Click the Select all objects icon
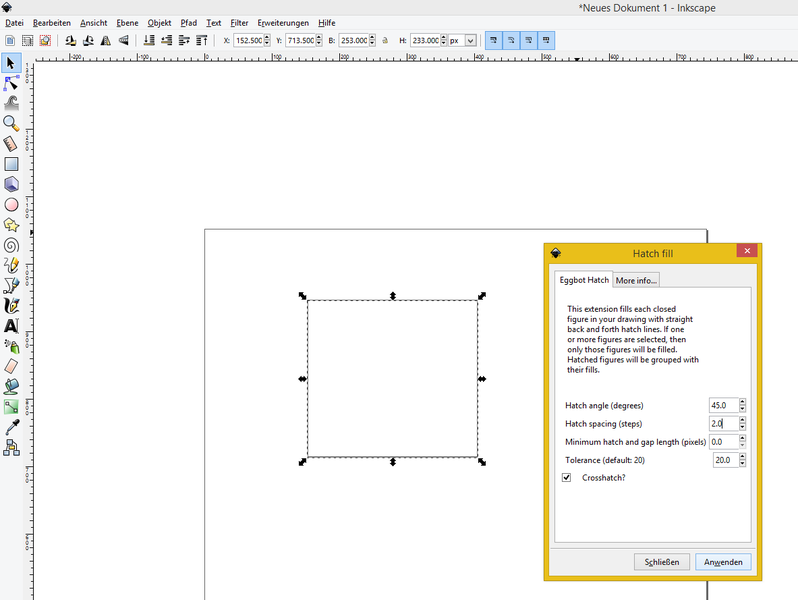 (x=10, y=41)
